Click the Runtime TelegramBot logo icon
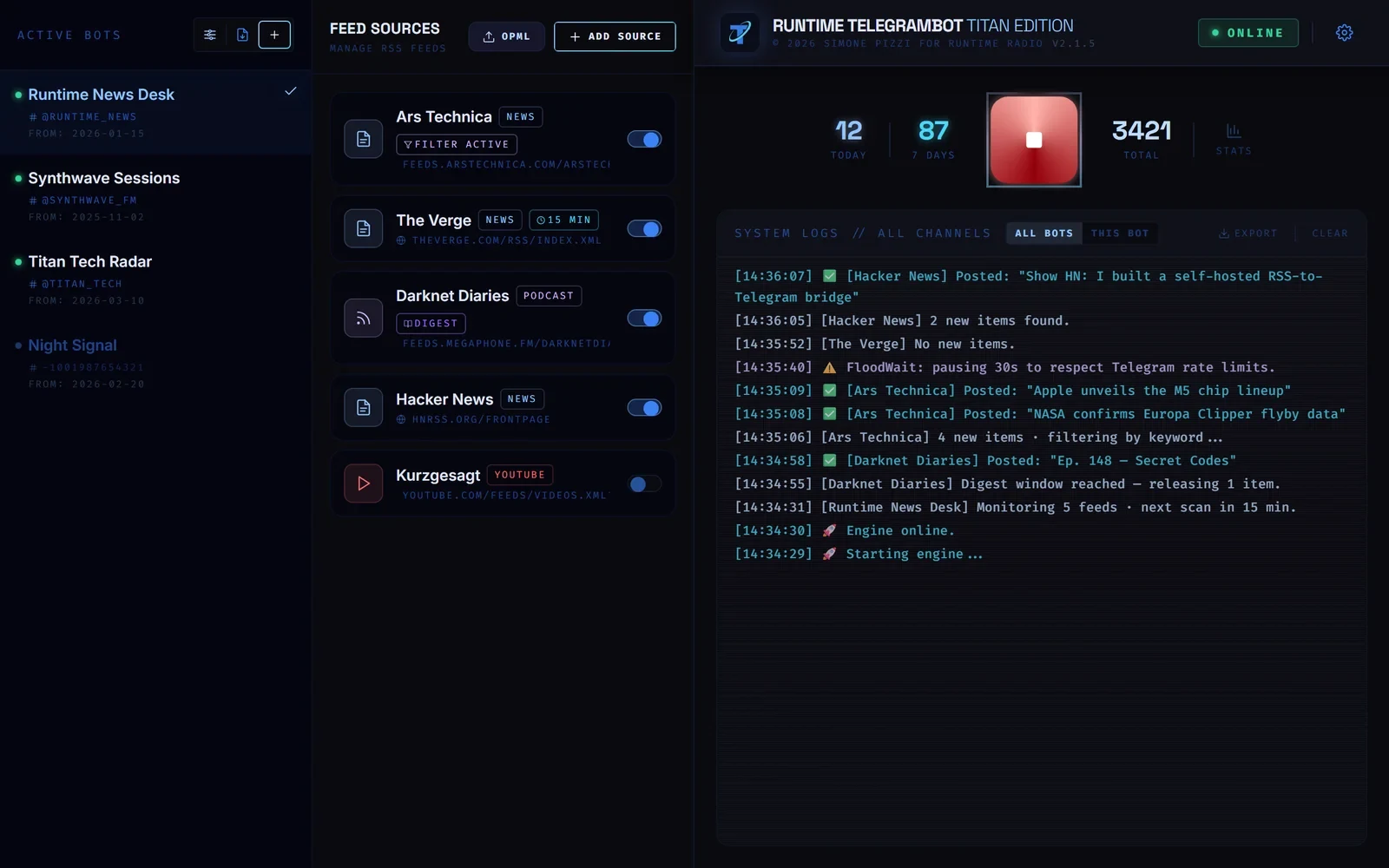The width and height of the screenshot is (1389, 868). (740, 33)
